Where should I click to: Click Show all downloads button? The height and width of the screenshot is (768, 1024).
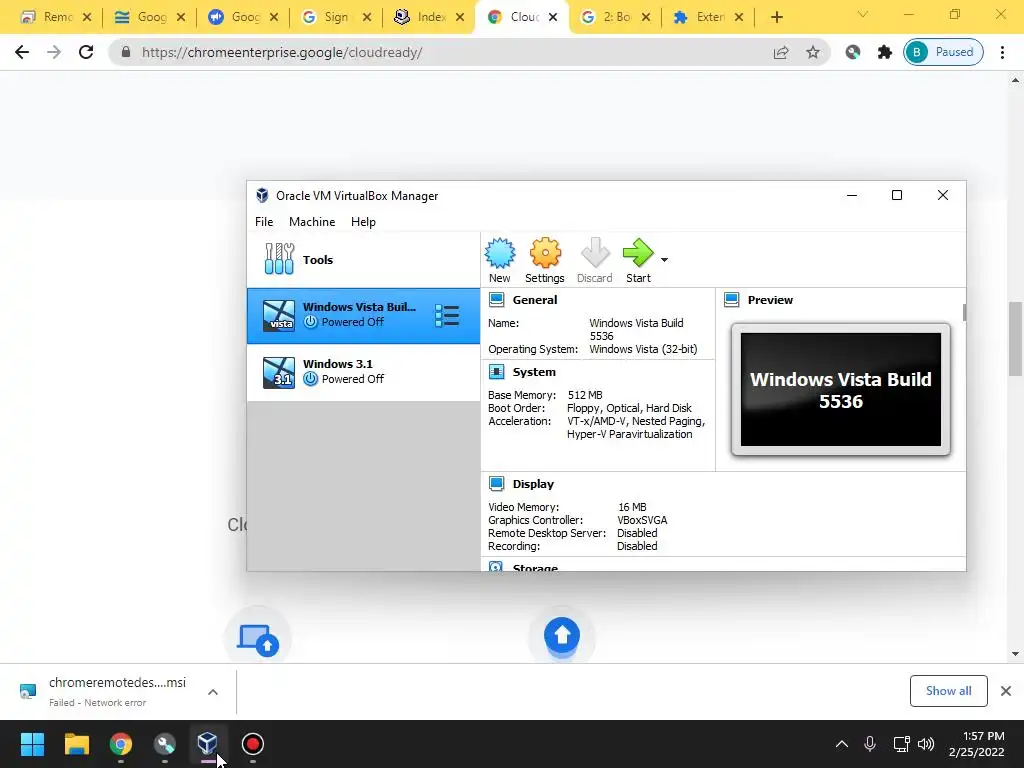[948, 691]
